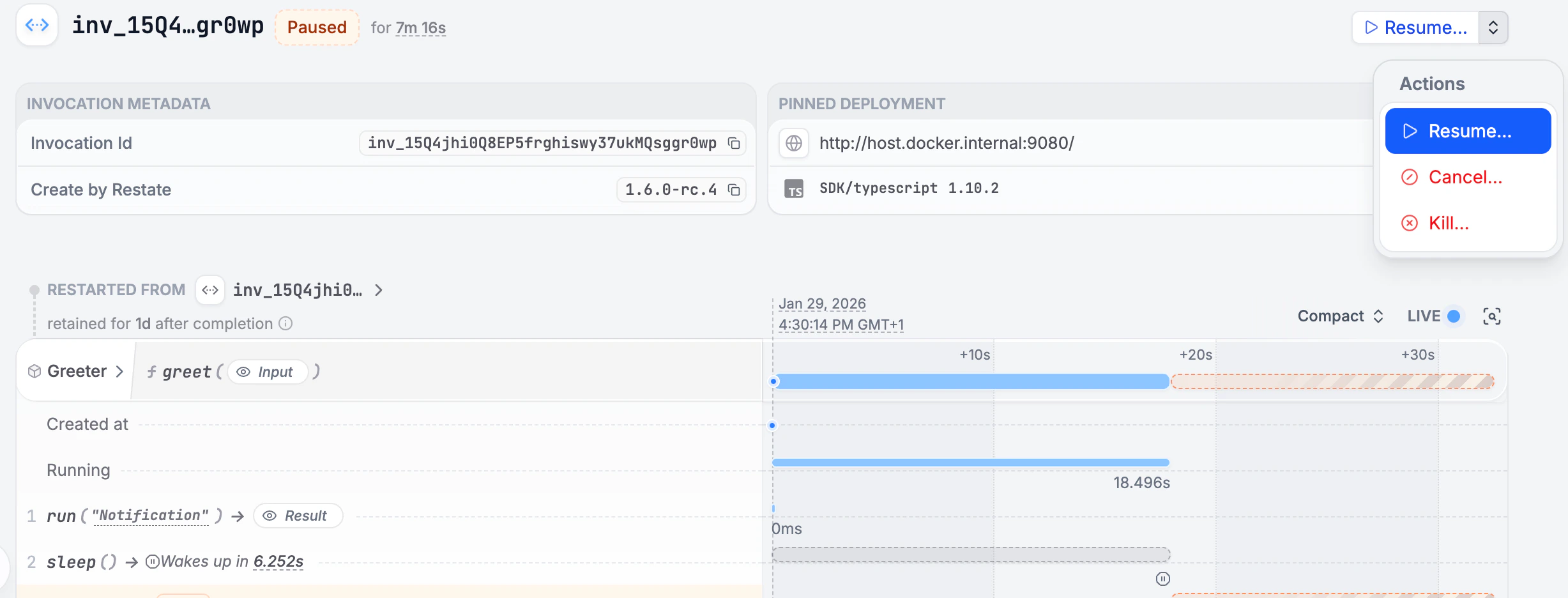The image size is (1568, 598).
Task: Click the globe icon beside the deployment URL
Action: coord(794,143)
